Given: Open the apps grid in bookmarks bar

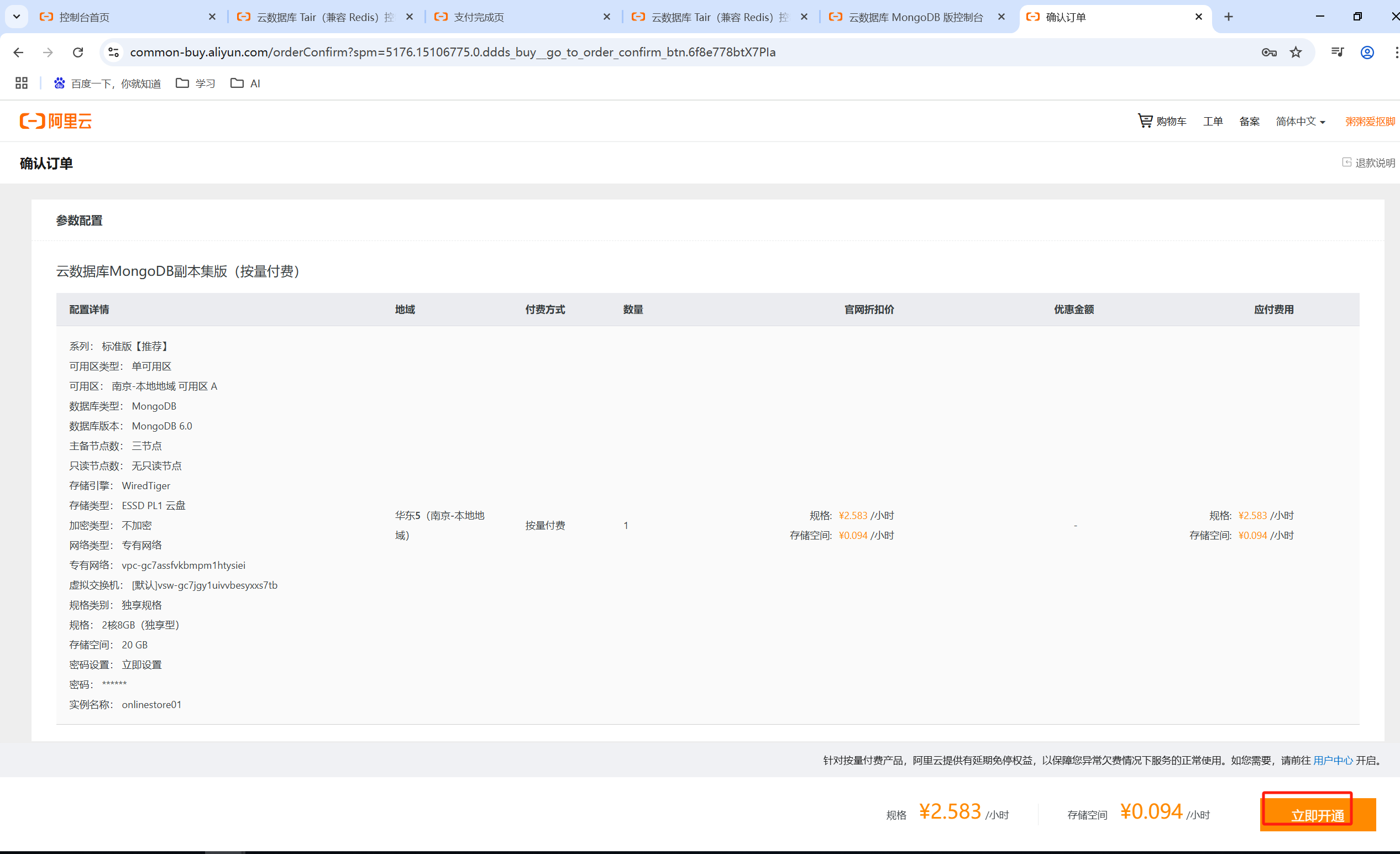Looking at the screenshot, I should (x=22, y=83).
